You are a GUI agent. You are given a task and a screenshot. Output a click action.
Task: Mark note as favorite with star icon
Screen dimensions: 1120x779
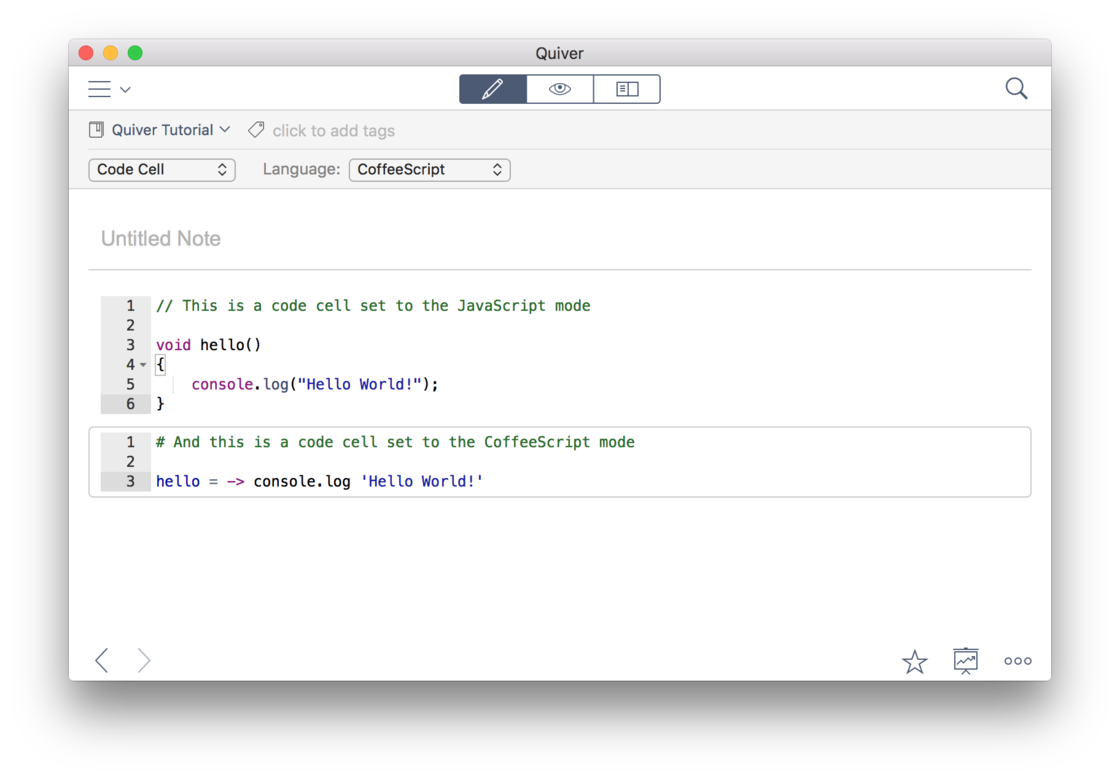914,661
